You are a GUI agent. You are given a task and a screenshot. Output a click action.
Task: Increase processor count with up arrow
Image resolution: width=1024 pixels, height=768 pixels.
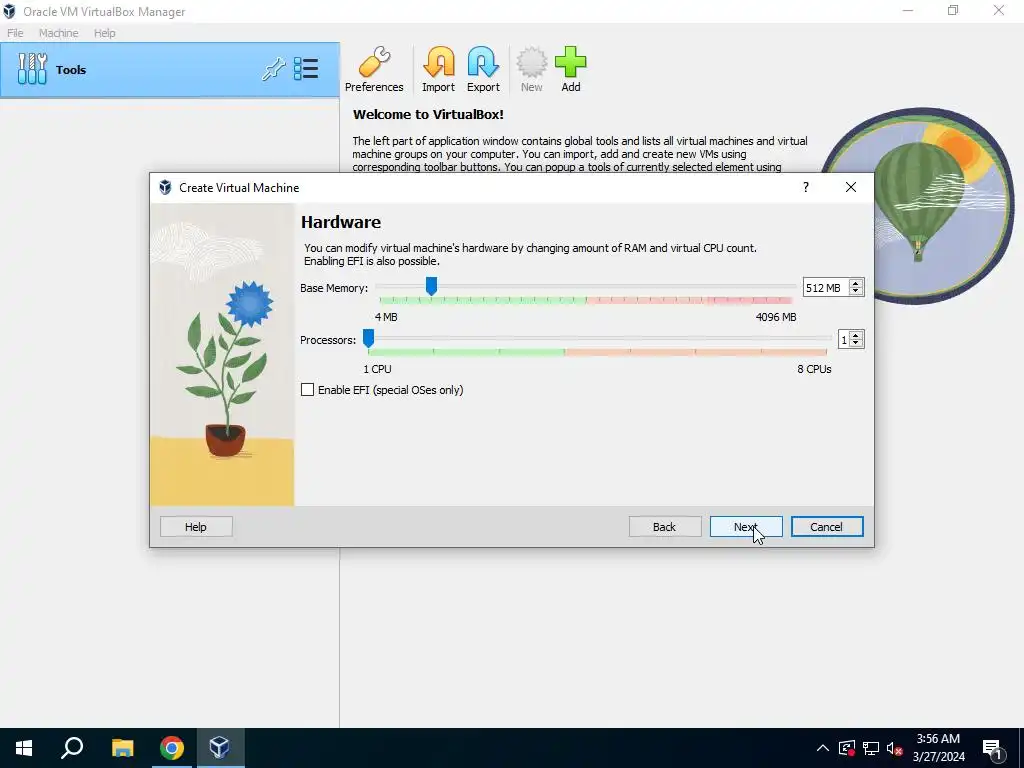pos(856,336)
